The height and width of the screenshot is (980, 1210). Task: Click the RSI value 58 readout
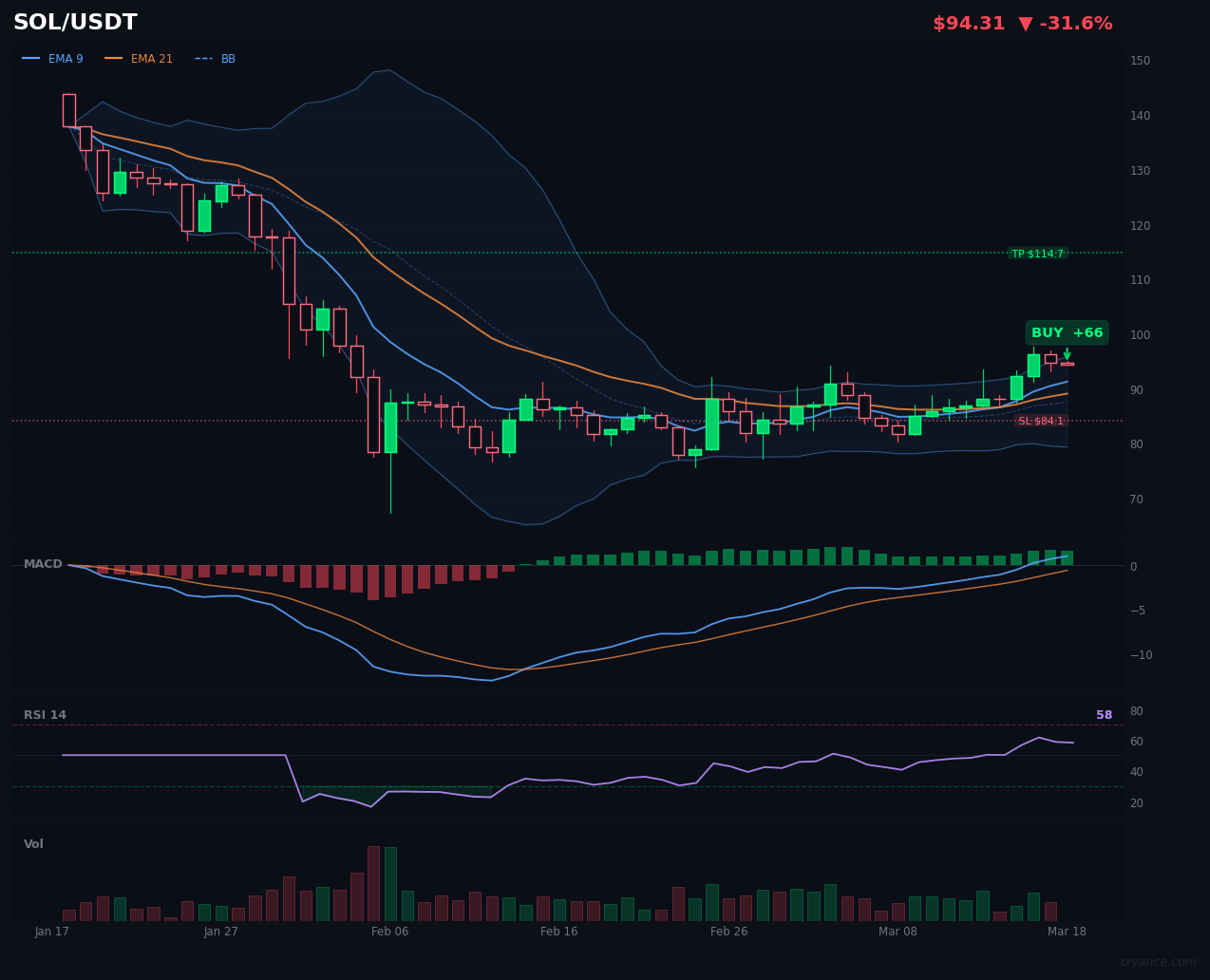tap(1104, 714)
